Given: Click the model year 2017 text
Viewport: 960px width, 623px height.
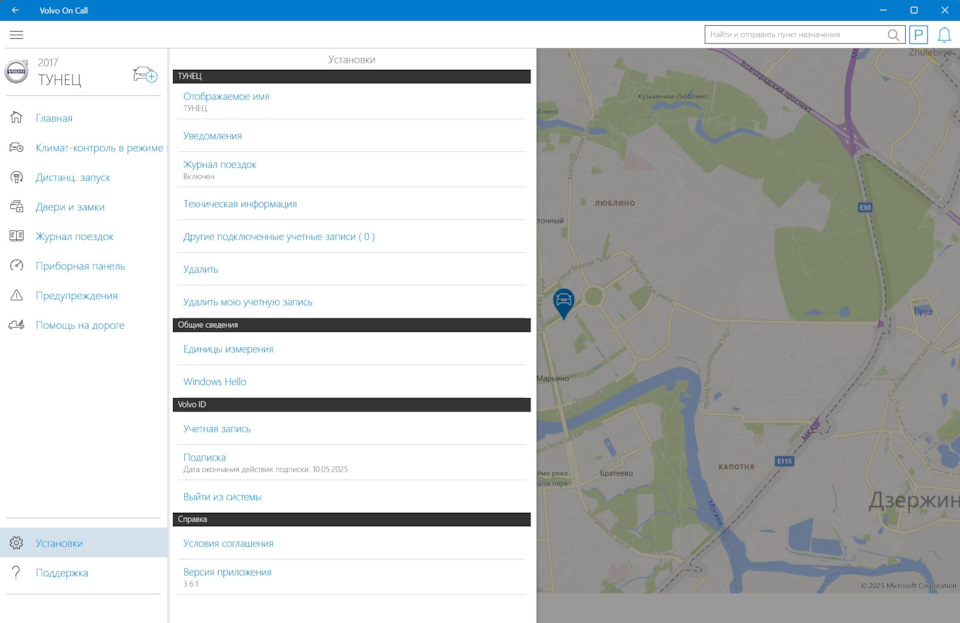Looking at the screenshot, I should pos(48,62).
